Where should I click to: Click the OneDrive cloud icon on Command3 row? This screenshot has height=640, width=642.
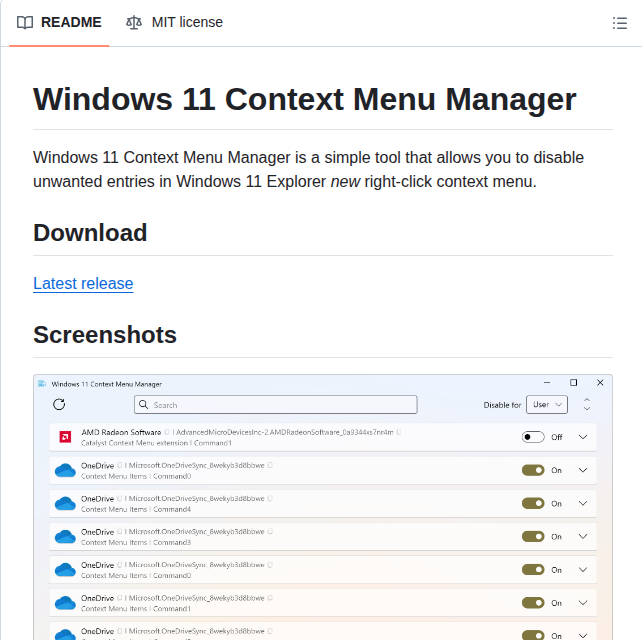[x=65, y=536]
